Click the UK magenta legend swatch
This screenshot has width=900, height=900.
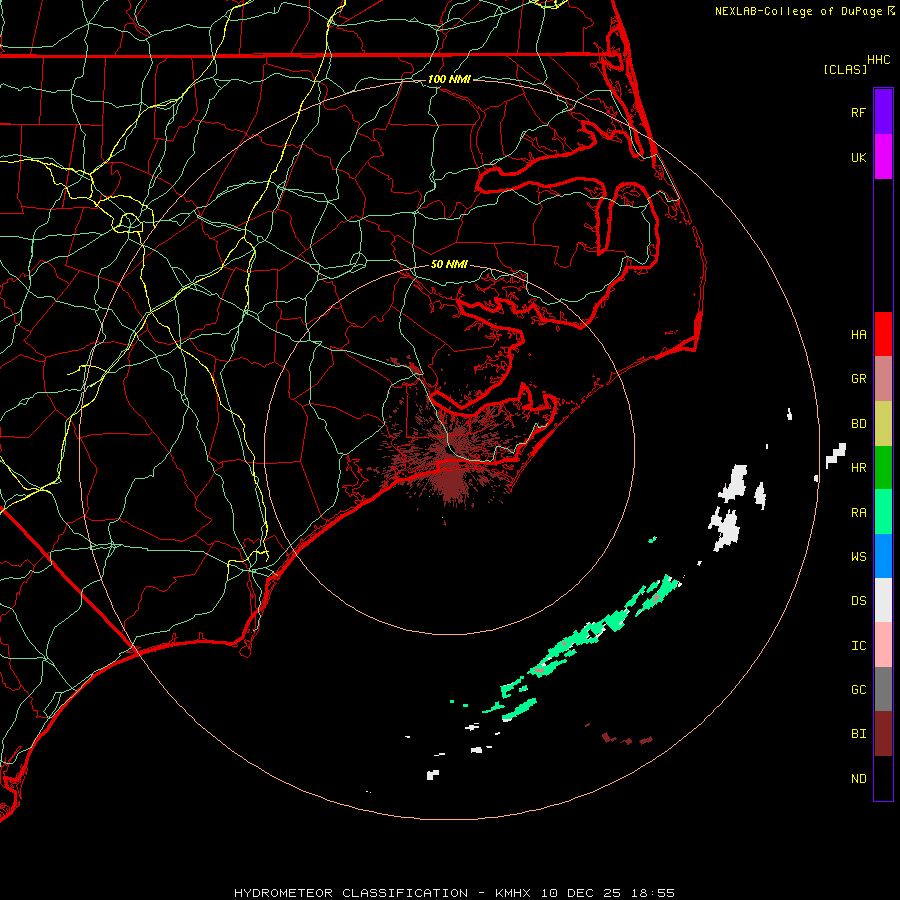883,157
